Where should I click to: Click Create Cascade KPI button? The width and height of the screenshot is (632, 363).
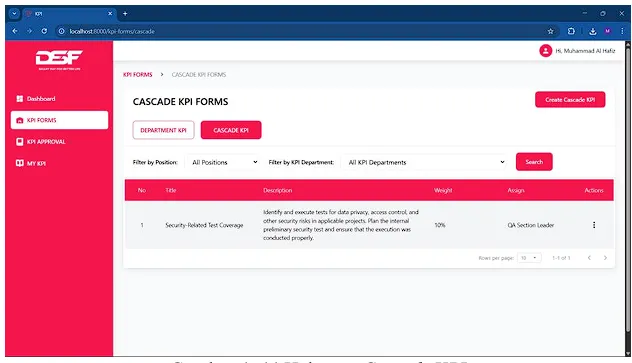point(570,100)
